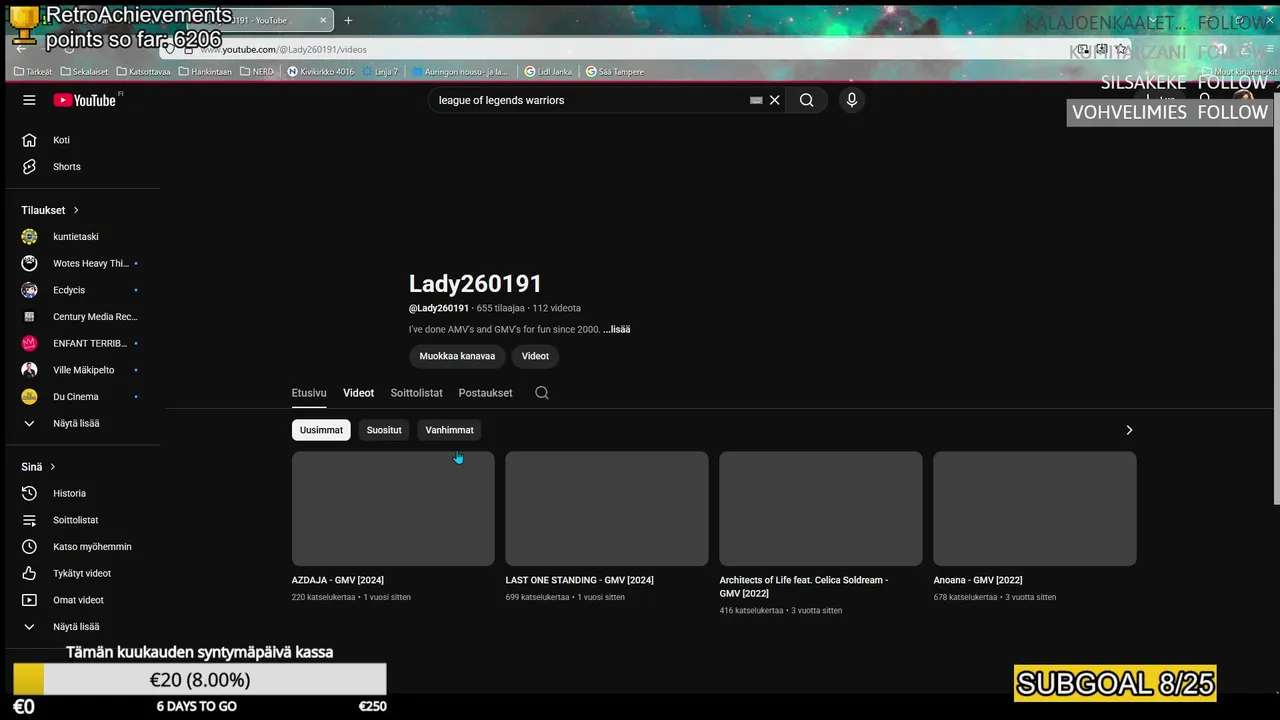Select Vanhimmat sort chip
Viewport: 1280px width, 720px height.
click(x=449, y=430)
